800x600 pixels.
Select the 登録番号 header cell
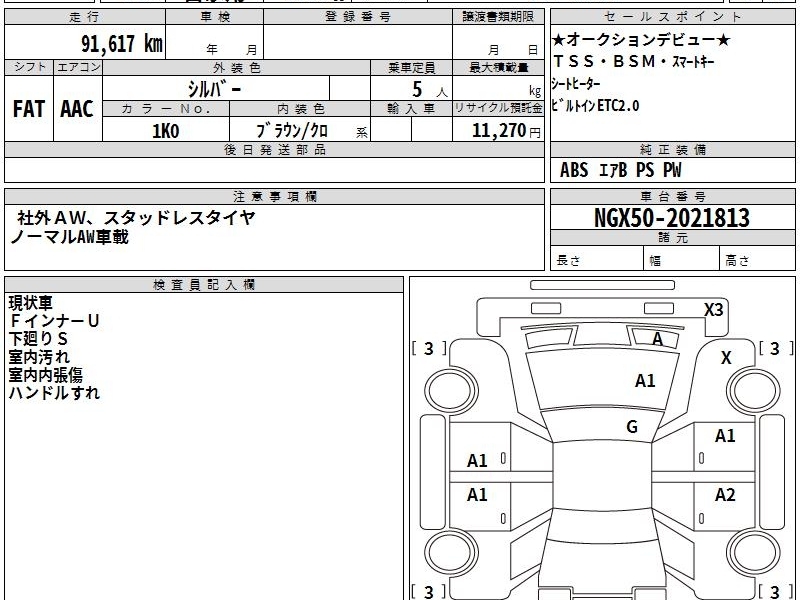tap(358, 17)
